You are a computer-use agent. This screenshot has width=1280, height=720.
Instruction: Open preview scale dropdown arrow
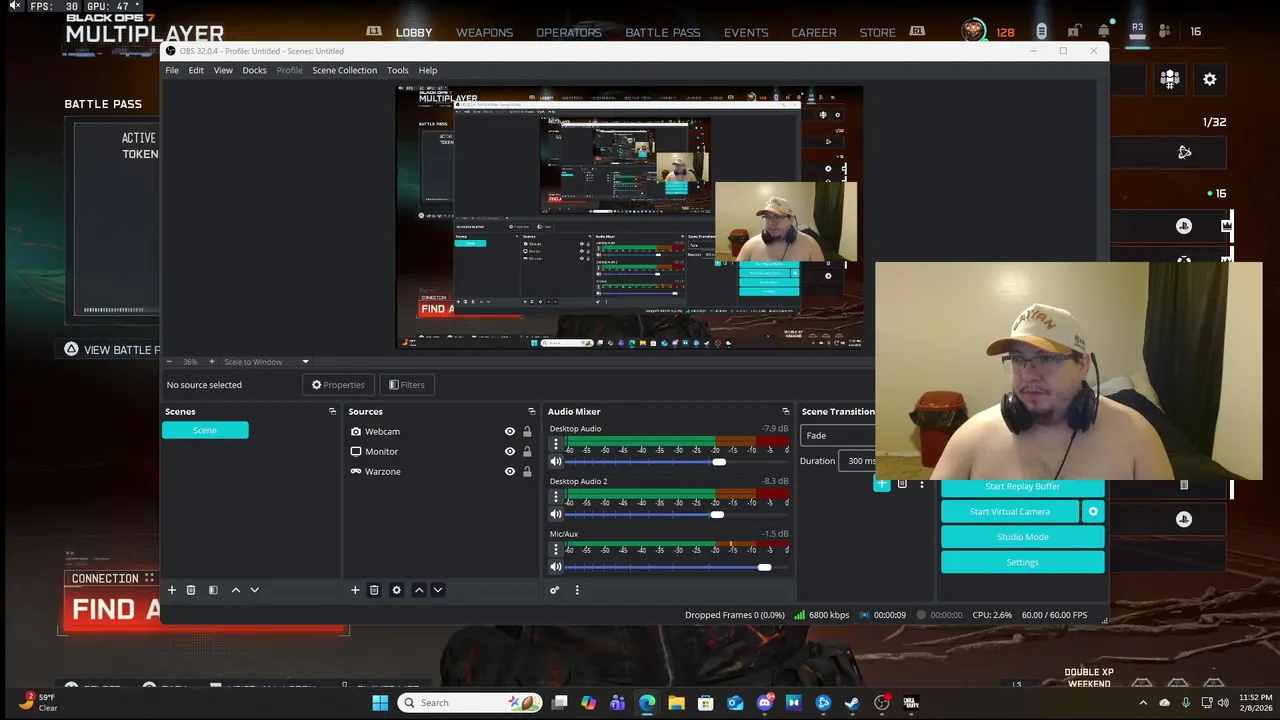(x=305, y=362)
